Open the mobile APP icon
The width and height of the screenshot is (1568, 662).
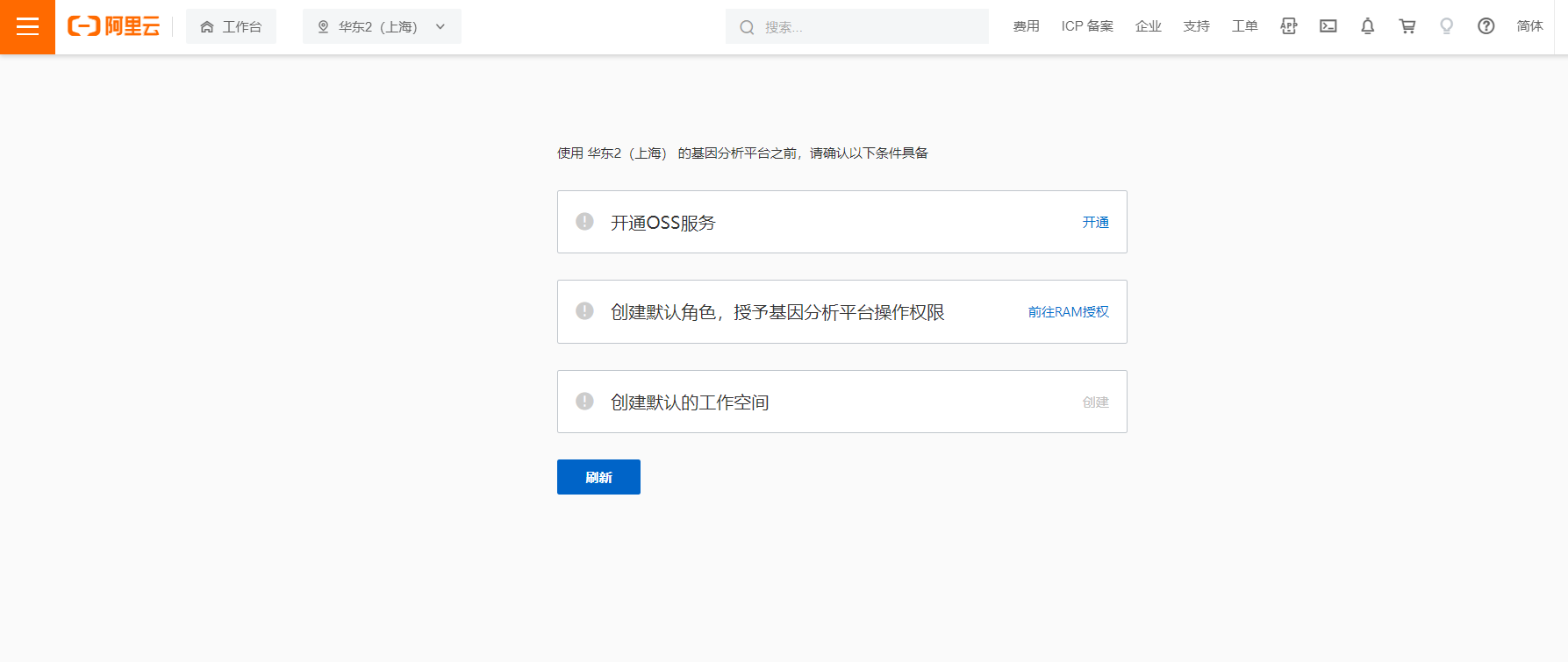coord(1288,26)
